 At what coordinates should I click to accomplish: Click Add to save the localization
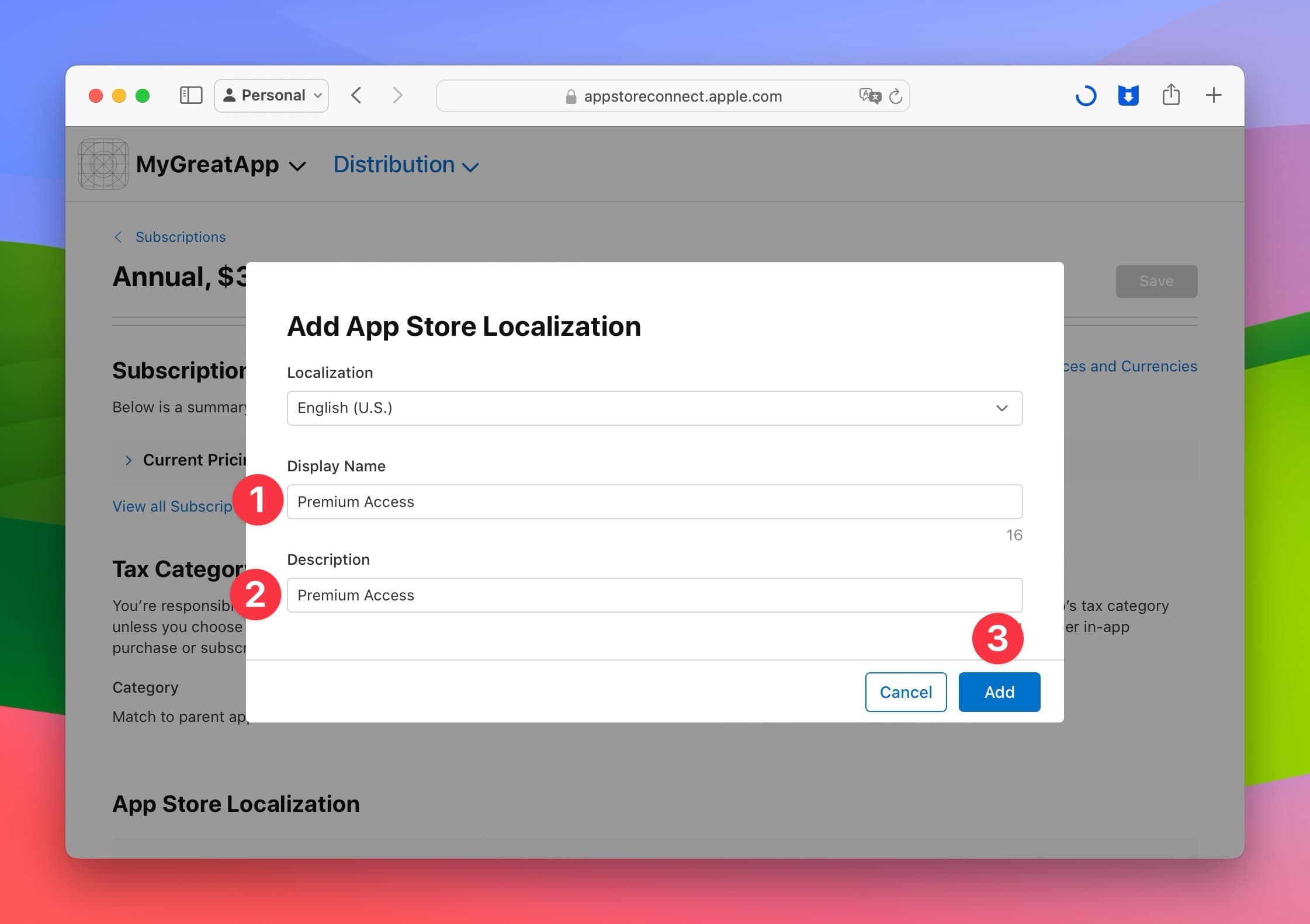coord(999,692)
